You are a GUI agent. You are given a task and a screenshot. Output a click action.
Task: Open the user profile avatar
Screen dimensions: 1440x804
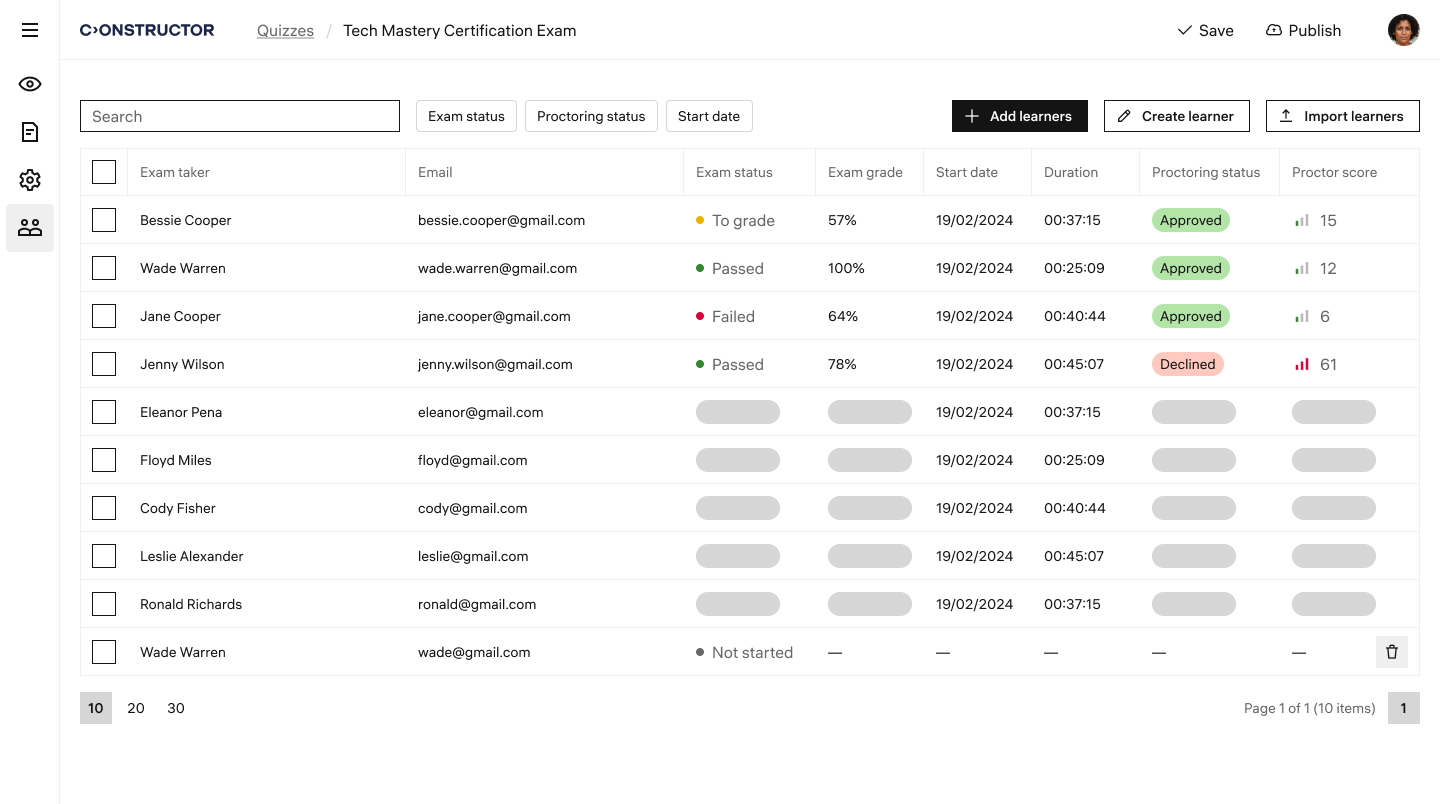pos(1403,30)
